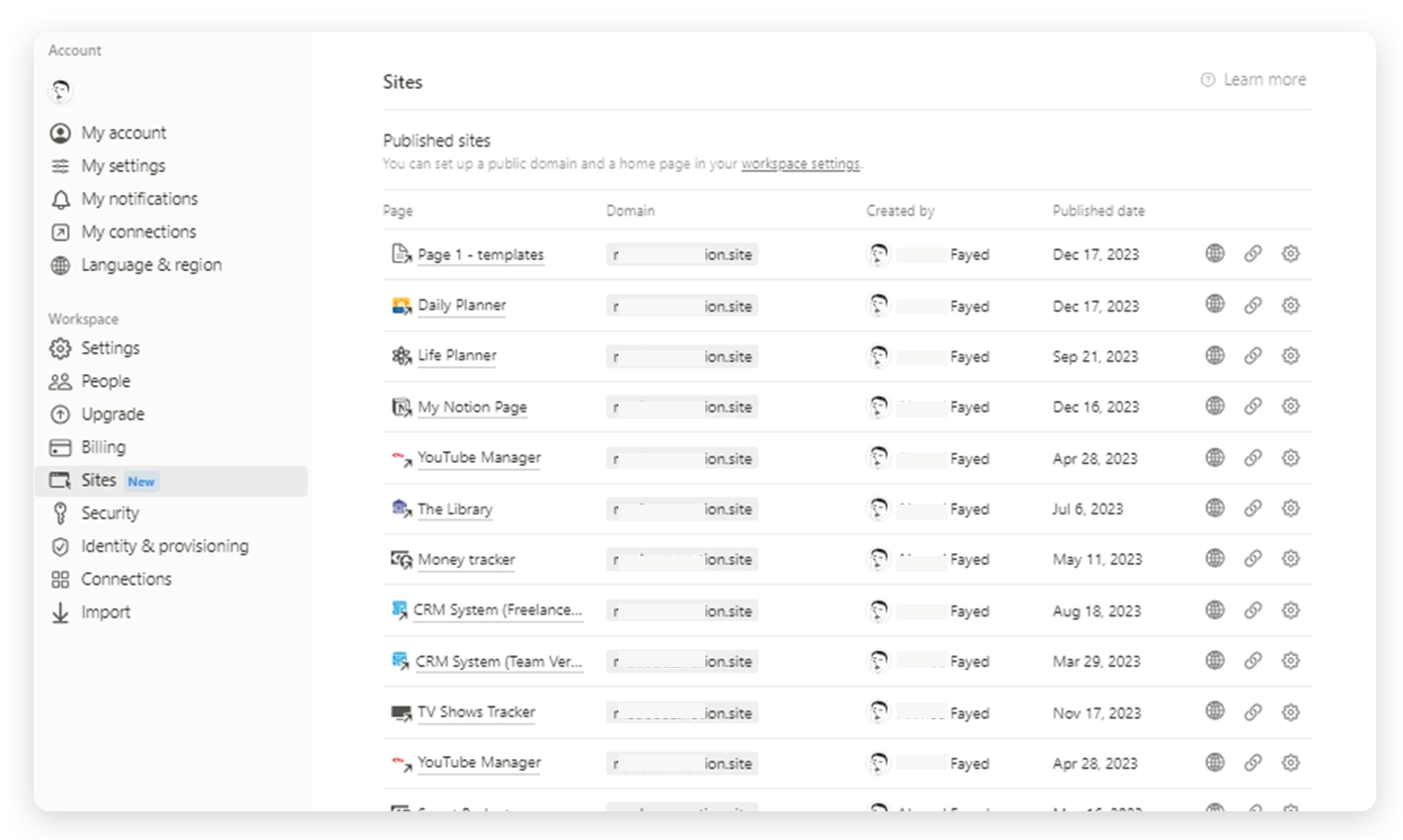The width and height of the screenshot is (1403, 840).
Task: Click the domain field for Life Planner
Action: click(x=682, y=356)
